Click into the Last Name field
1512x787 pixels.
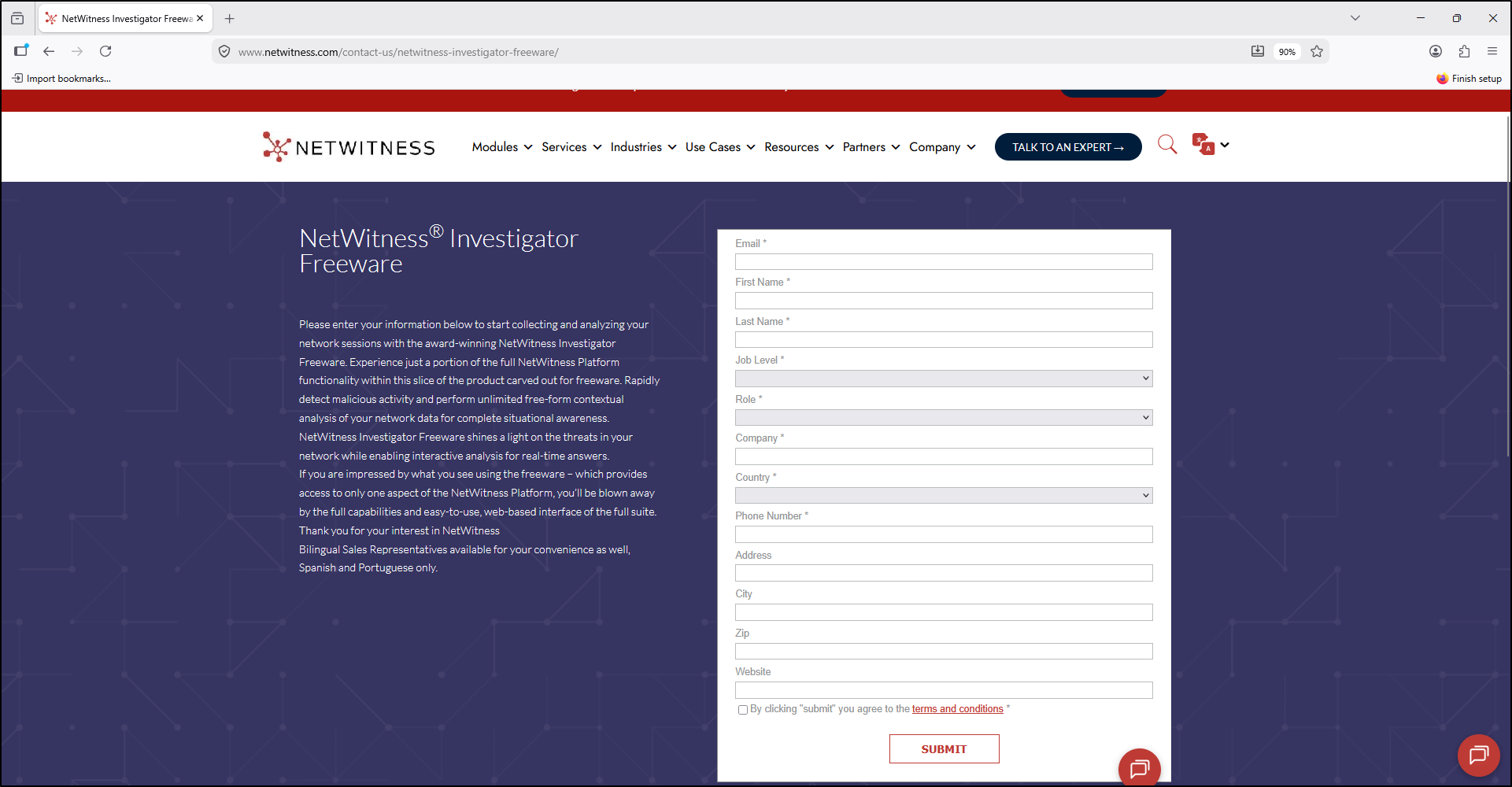[944, 339]
